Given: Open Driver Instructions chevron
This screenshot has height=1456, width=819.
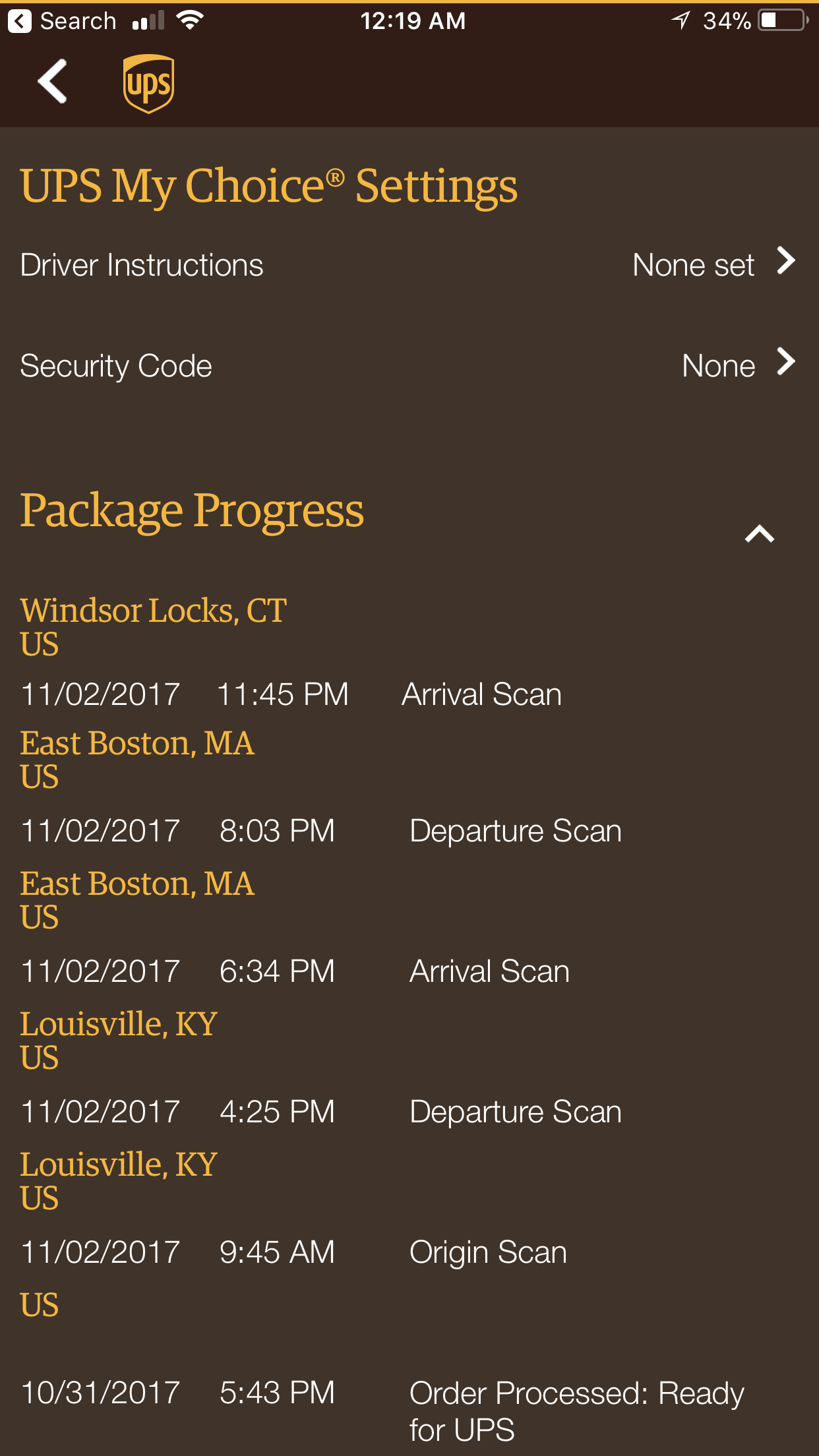Looking at the screenshot, I should coord(786,260).
